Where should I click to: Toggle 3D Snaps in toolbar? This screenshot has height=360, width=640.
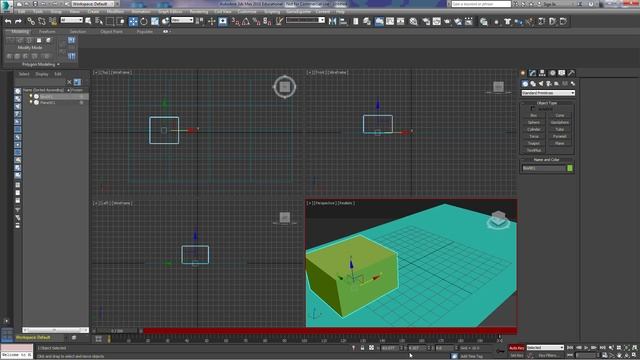tap(236, 21)
